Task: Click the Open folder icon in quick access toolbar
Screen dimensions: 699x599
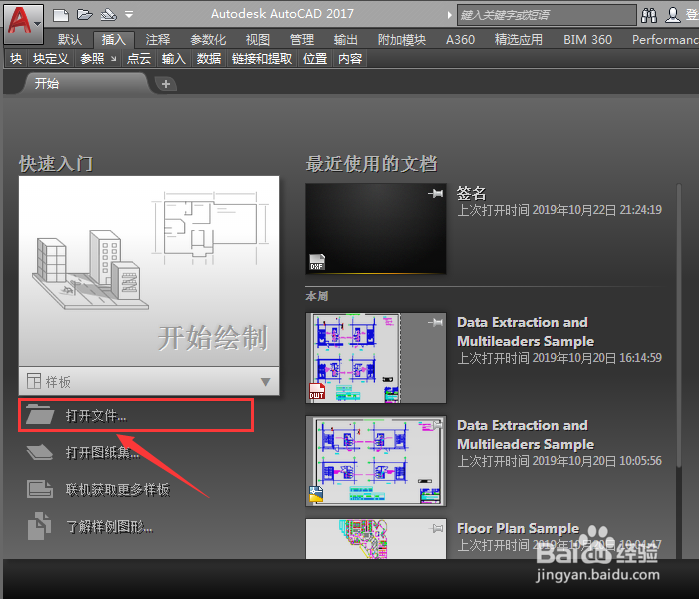Action: pos(85,15)
